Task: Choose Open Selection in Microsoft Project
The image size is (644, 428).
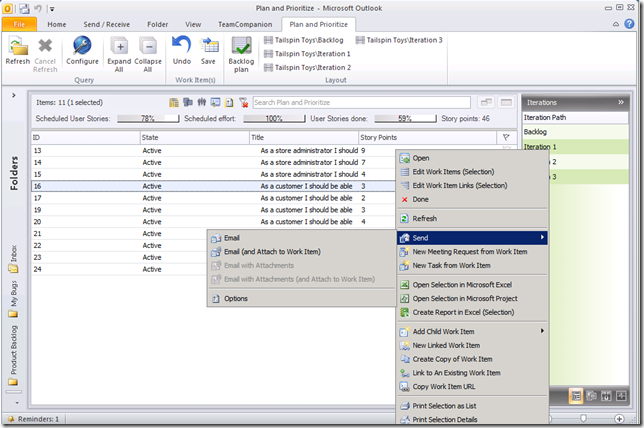Action: point(472,299)
